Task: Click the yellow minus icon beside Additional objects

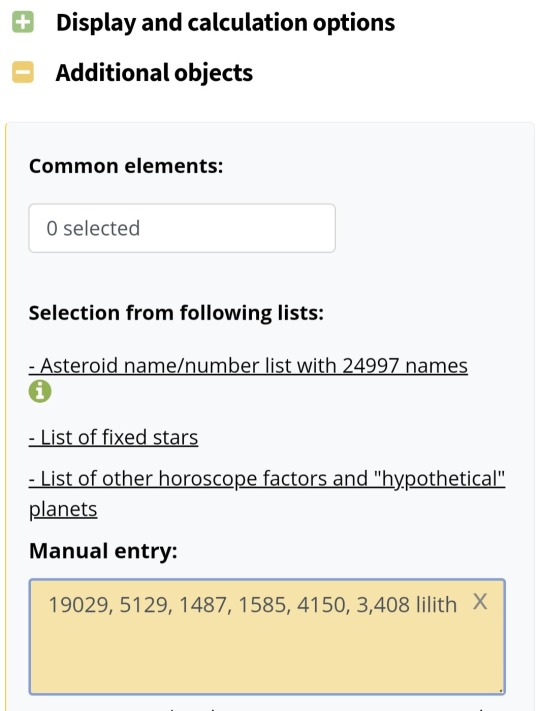Action: tap(23, 72)
